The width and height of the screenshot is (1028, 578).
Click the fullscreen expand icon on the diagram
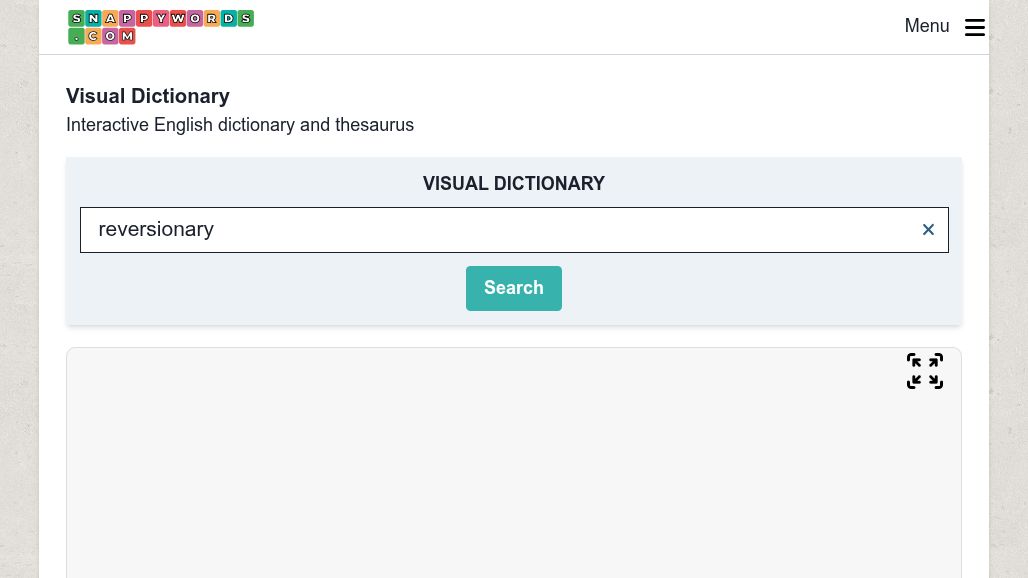click(925, 371)
